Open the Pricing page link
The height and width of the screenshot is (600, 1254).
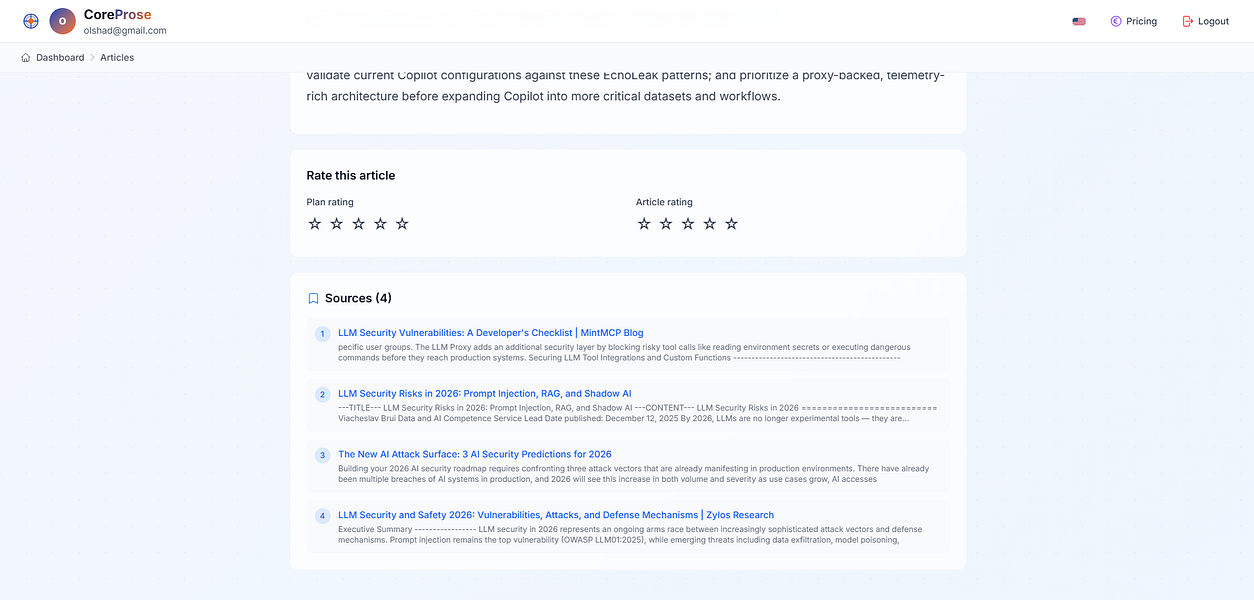click(x=1141, y=21)
